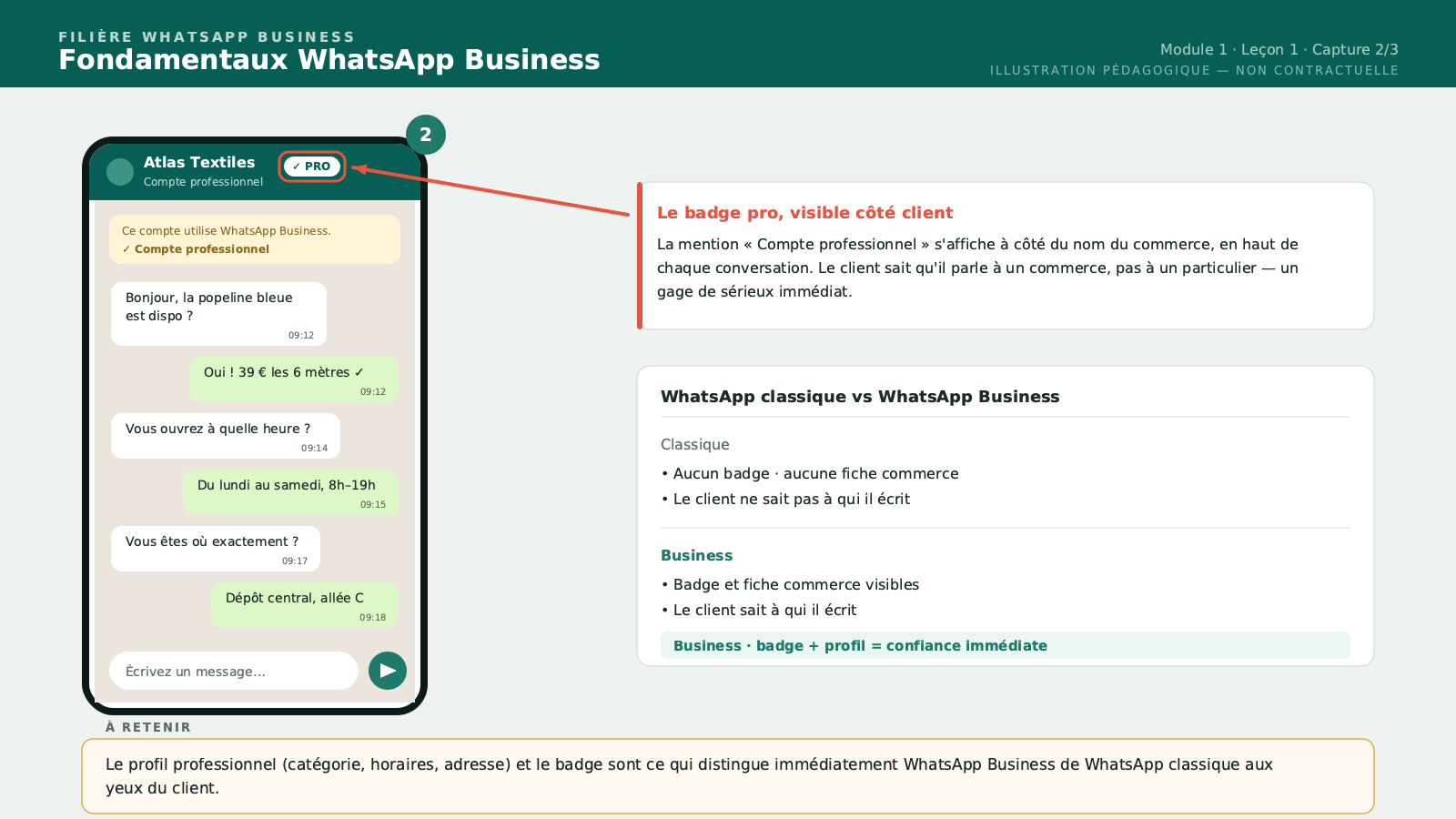Select the reply "Oui ! 39 € les 6 mètres"
The image size is (1456, 819).
pos(293,379)
